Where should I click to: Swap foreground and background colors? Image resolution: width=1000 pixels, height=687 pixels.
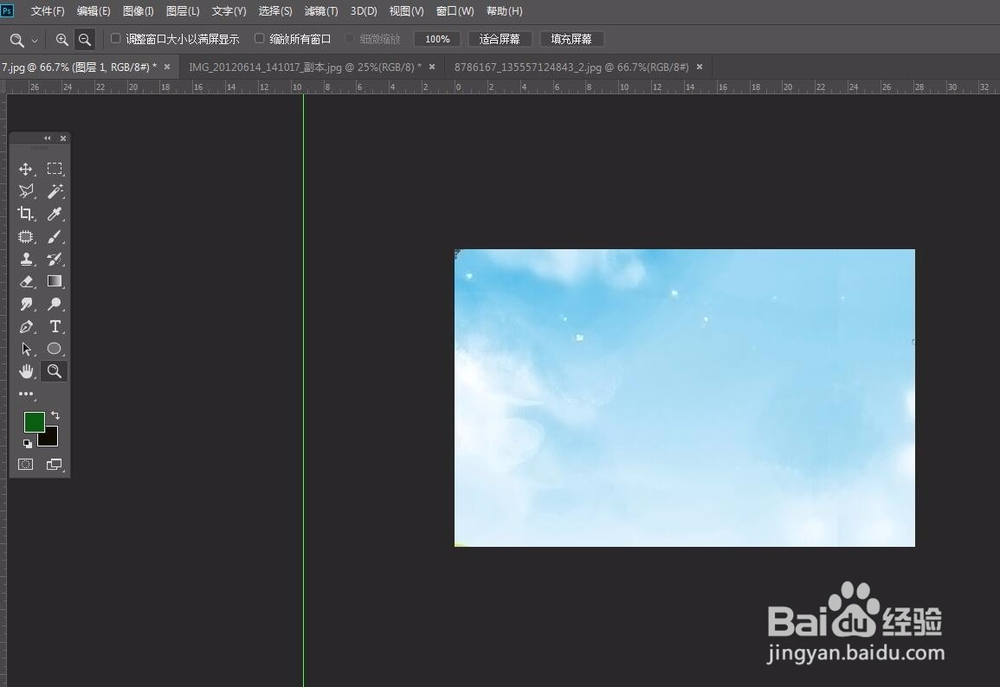click(x=55, y=415)
